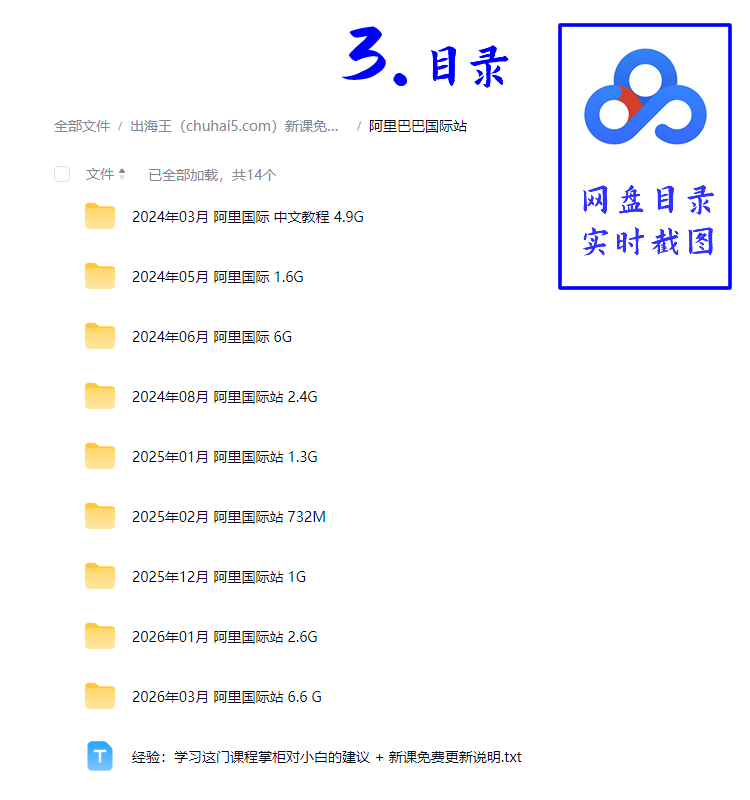Open 2025年12月 阿里国际站 1G folder name
750x800 pixels.
[x=218, y=576]
